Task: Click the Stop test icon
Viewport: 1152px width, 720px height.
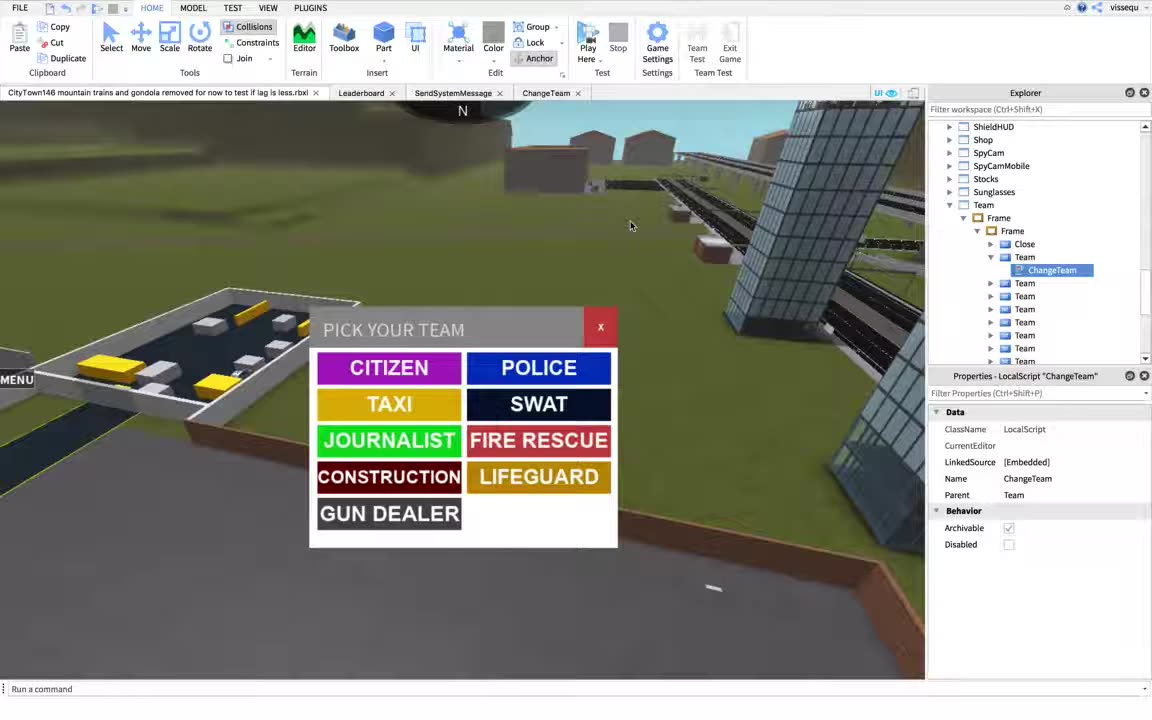Action: point(619,32)
